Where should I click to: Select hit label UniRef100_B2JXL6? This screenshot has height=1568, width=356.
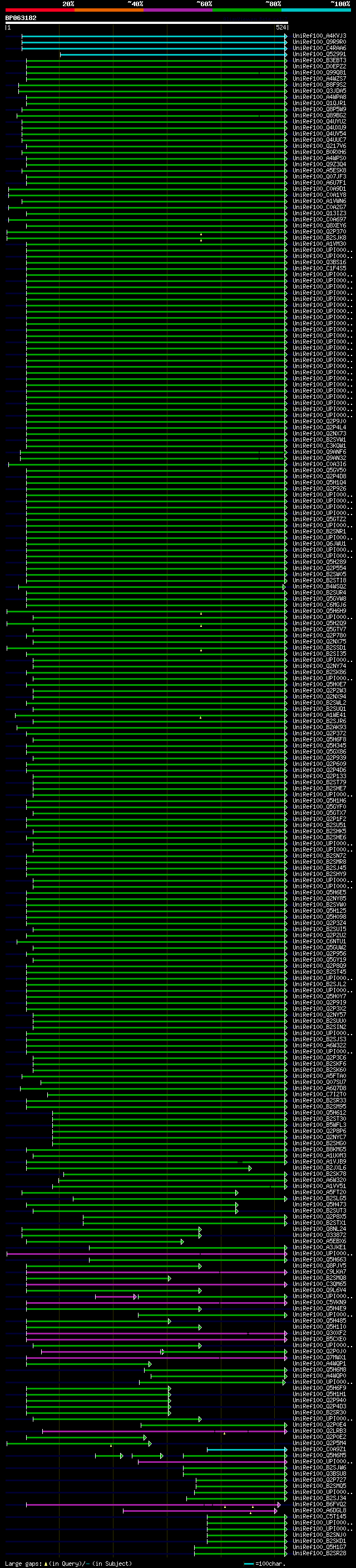(319, 1168)
